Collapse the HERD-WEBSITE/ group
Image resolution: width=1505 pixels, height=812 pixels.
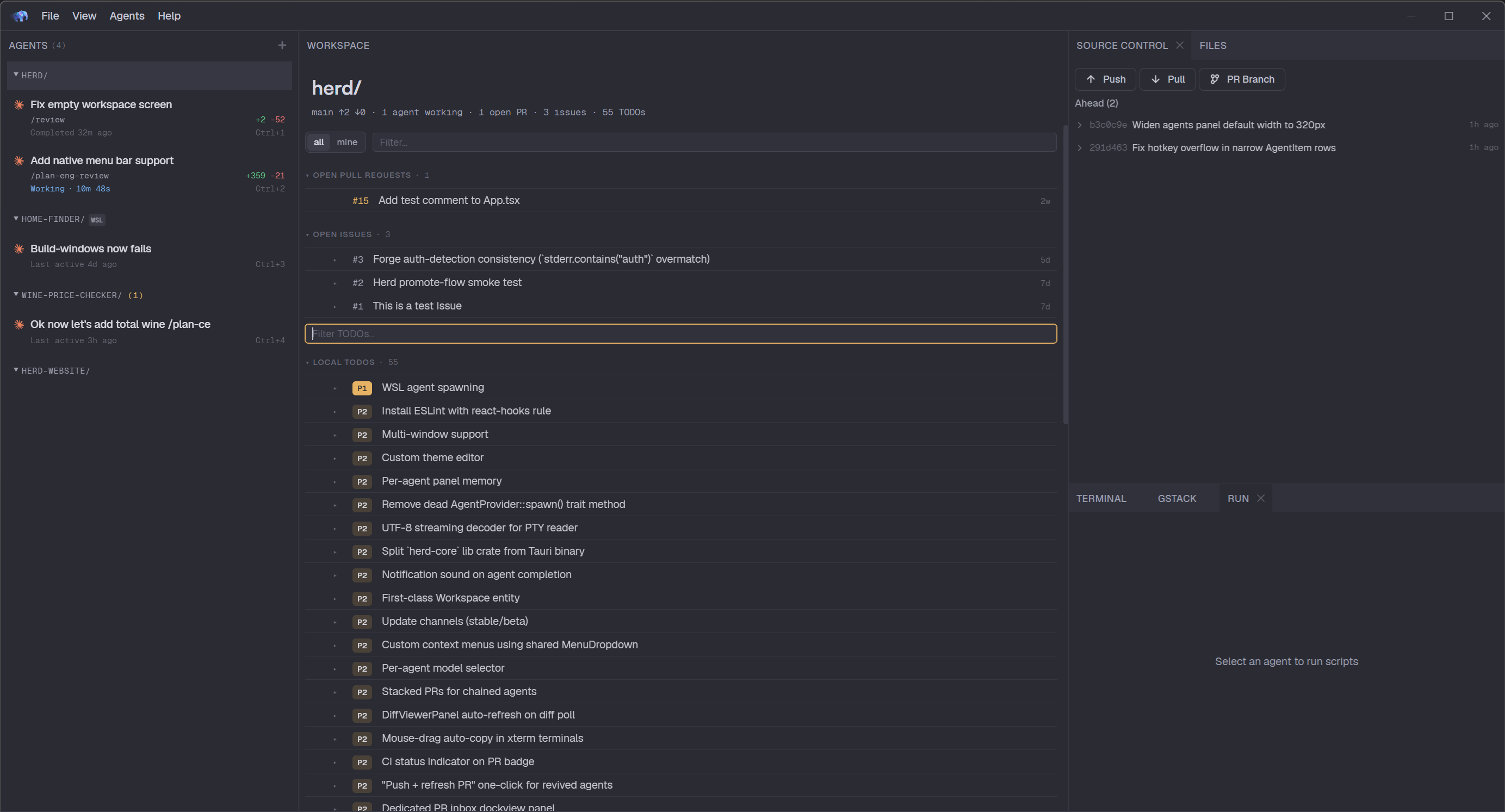point(16,370)
